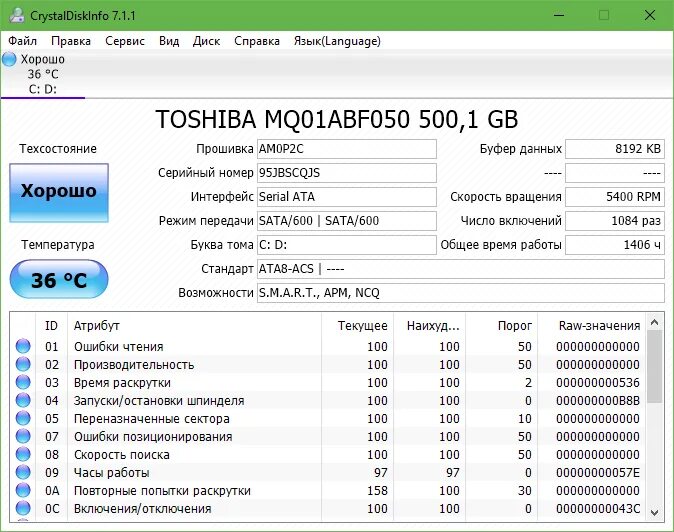This screenshot has height=532, width=674.
Task: Click the large Хорошо health status button
Action: [59, 193]
